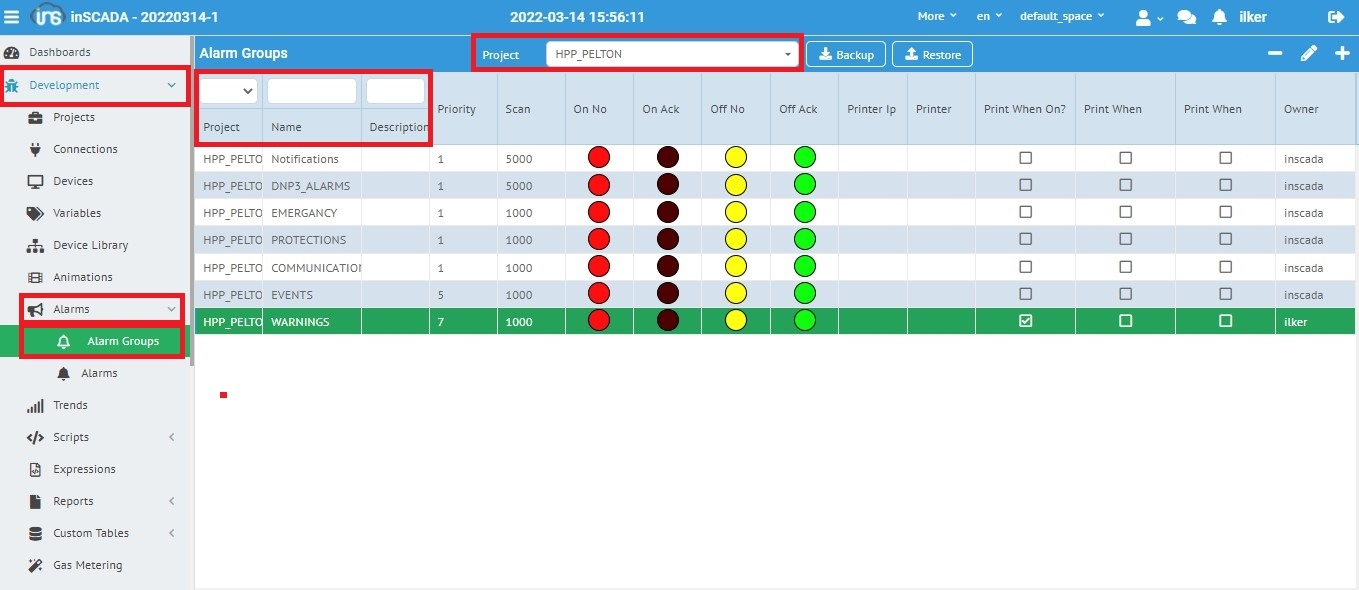
Task: Click red On No color of EMERGANCY row
Action: coord(599,212)
